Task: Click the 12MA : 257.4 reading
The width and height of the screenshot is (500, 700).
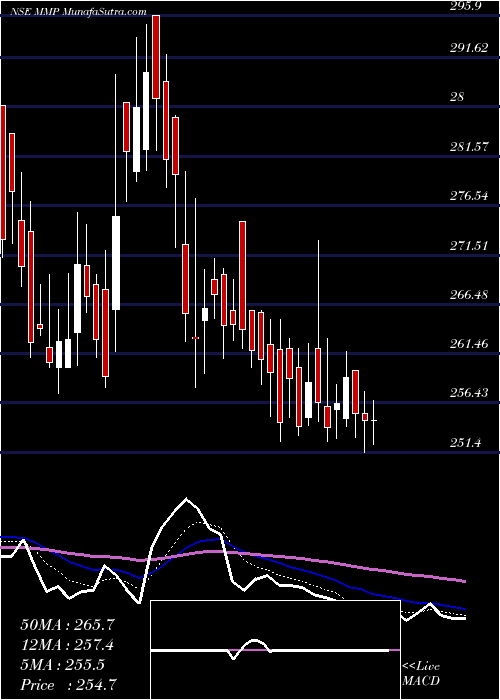Action: pyautogui.click(x=67, y=645)
